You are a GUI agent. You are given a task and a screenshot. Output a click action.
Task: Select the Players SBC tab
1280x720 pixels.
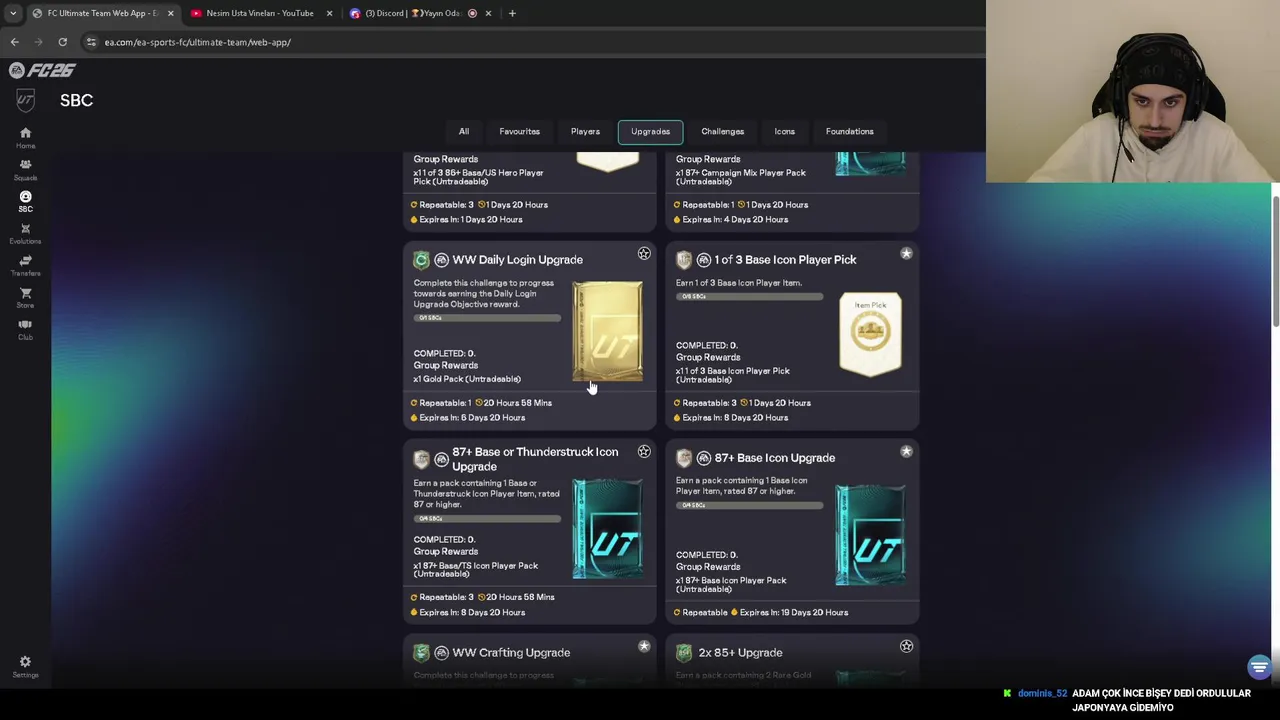tap(585, 131)
